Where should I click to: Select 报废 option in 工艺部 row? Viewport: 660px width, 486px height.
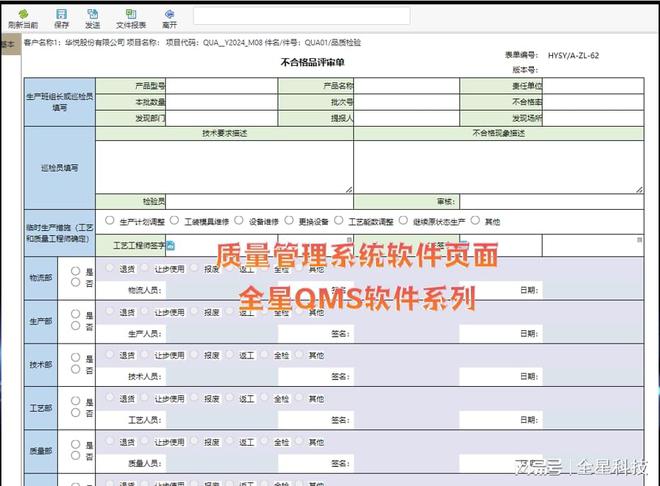pos(194,398)
